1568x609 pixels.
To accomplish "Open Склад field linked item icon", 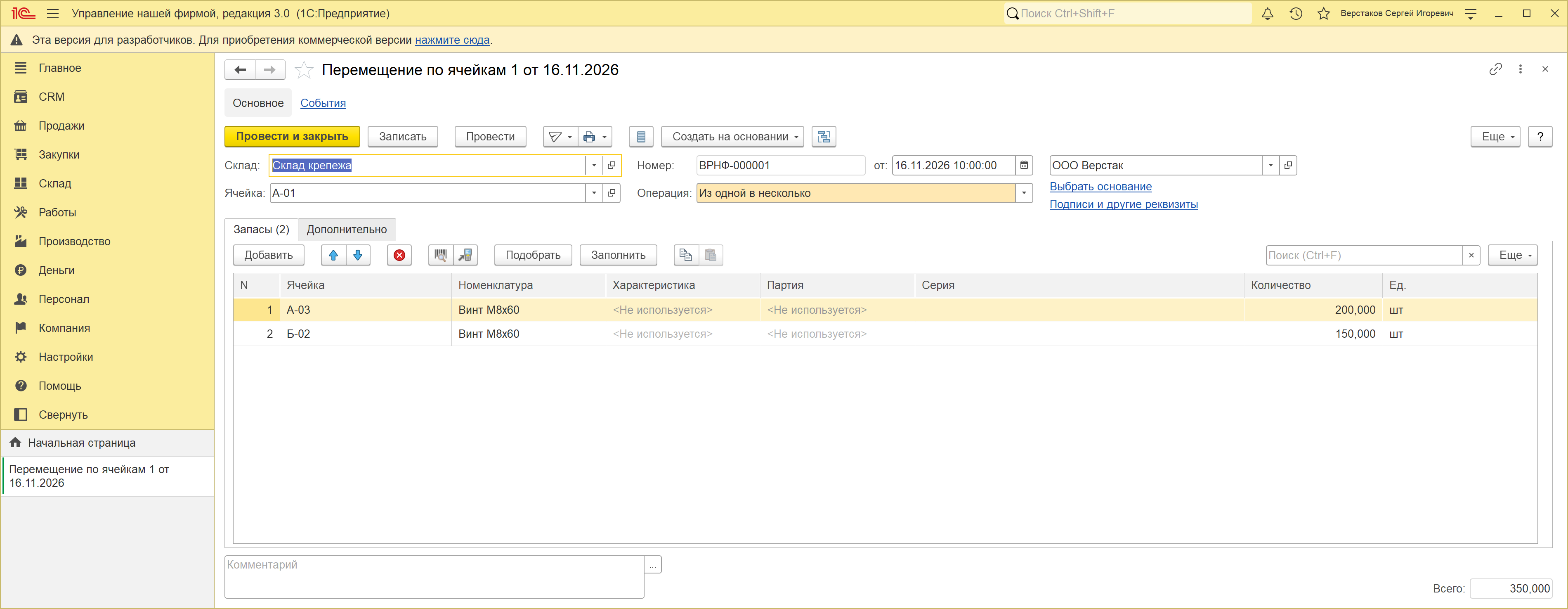I will (x=612, y=165).
